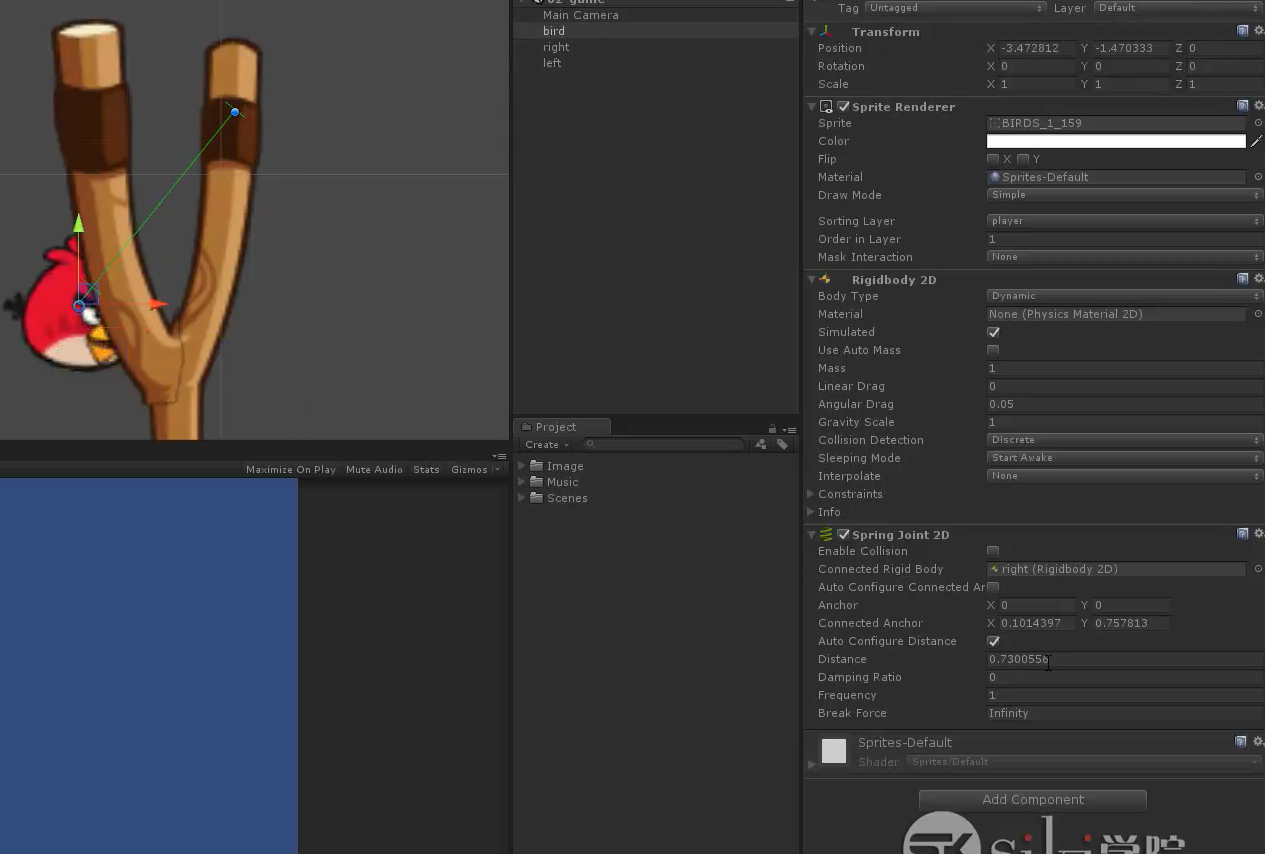Viewport: 1265px width, 854px height.
Task: Switch to the Project tab
Action: tap(556, 427)
